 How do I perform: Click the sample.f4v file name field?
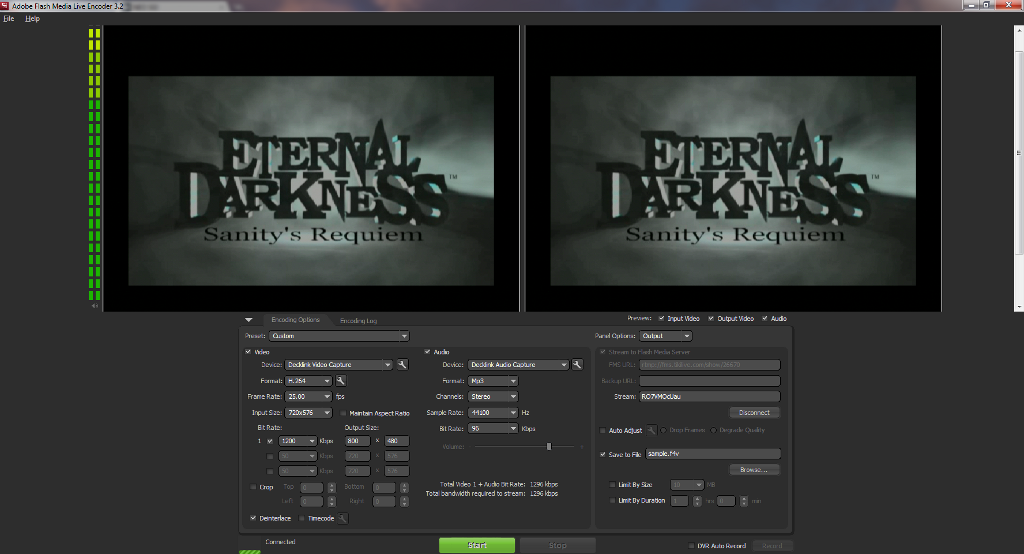point(713,453)
